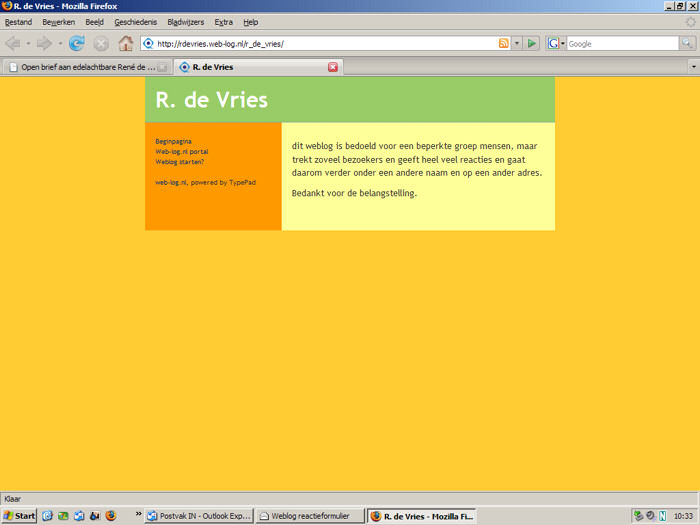Image resolution: width=700 pixels, height=525 pixels.
Task: Click the browser Back arrow button
Action: pyautogui.click(x=13, y=43)
